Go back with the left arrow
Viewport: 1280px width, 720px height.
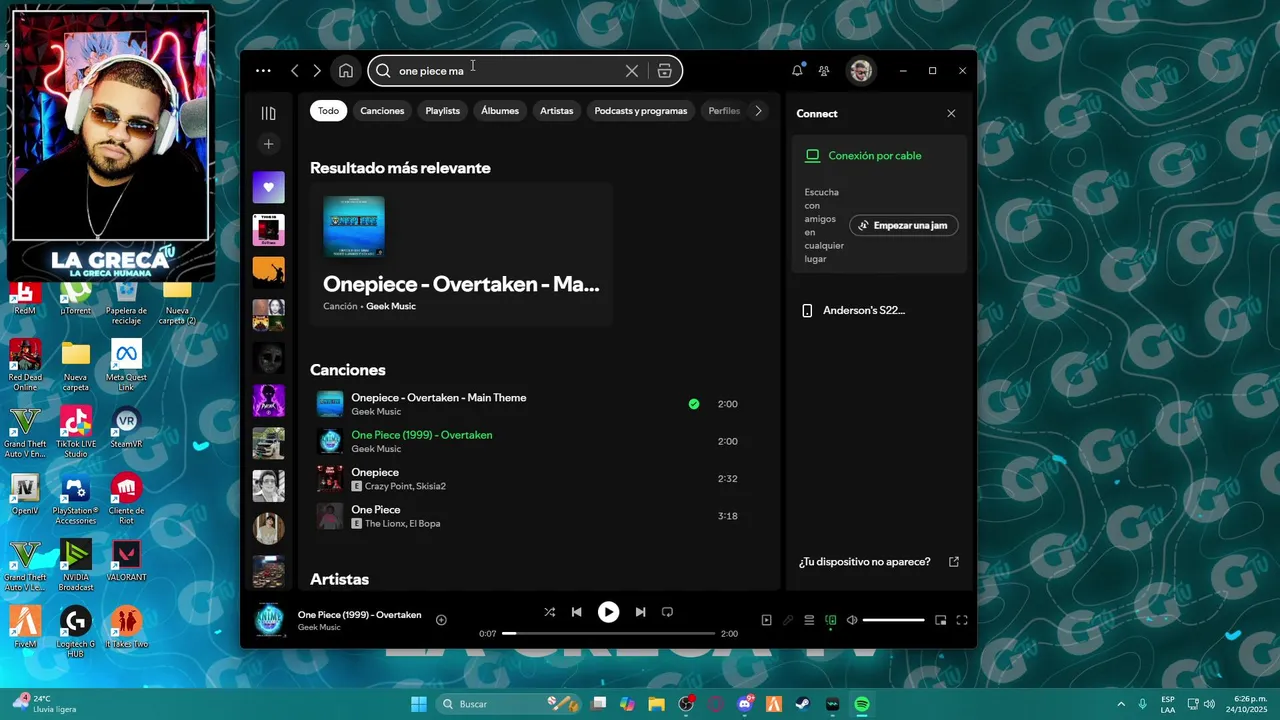[x=294, y=71]
